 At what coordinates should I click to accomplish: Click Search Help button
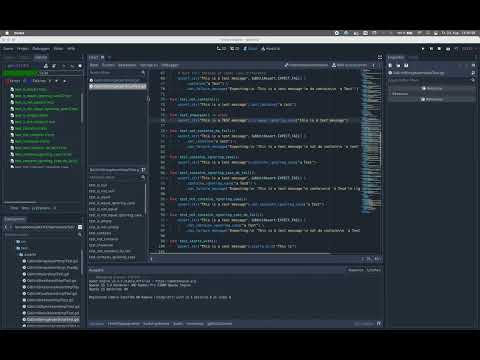(x=349, y=65)
